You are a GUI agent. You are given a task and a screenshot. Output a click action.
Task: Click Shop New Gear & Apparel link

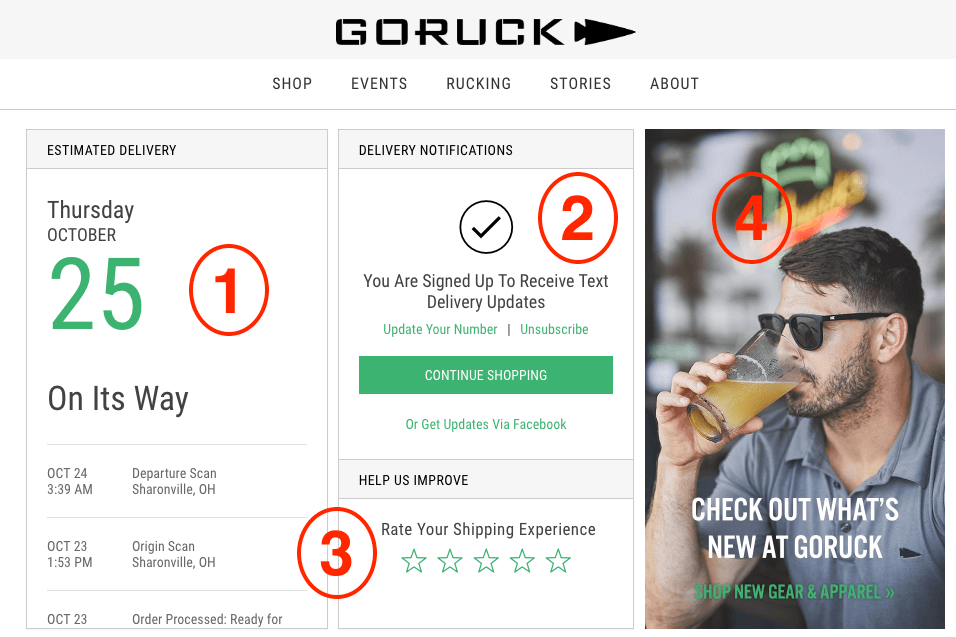point(794,592)
